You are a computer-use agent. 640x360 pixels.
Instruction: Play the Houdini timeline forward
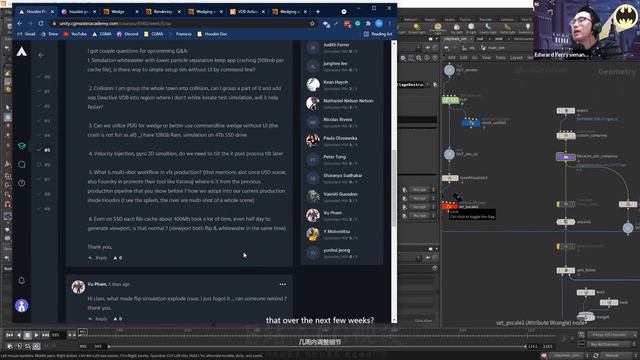point(36,335)
